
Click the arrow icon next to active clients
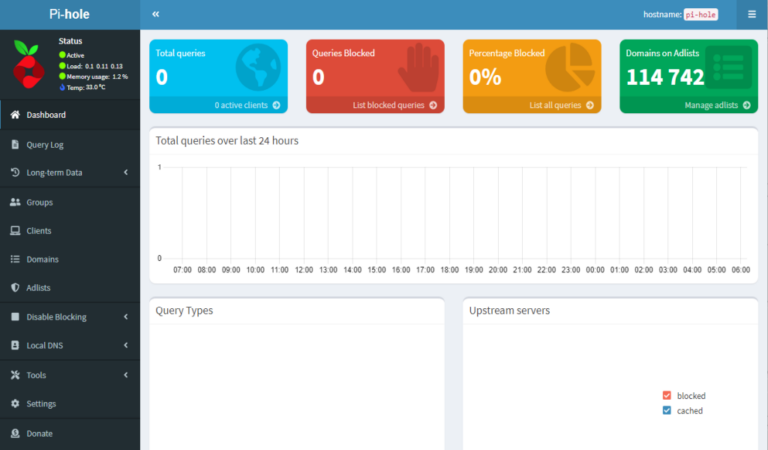coord(276,105)
